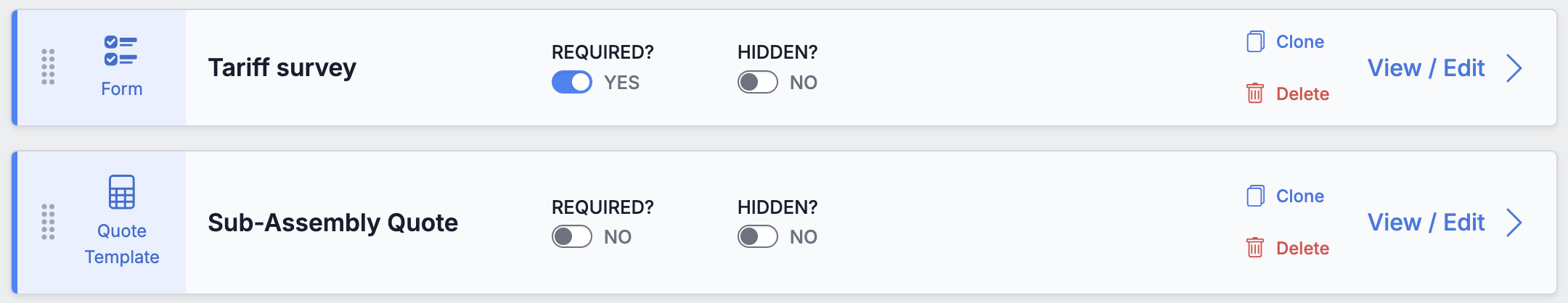Select the Tariff survey title text
The width and height of the screenshot is (1568, 303).
click(282, 68)
